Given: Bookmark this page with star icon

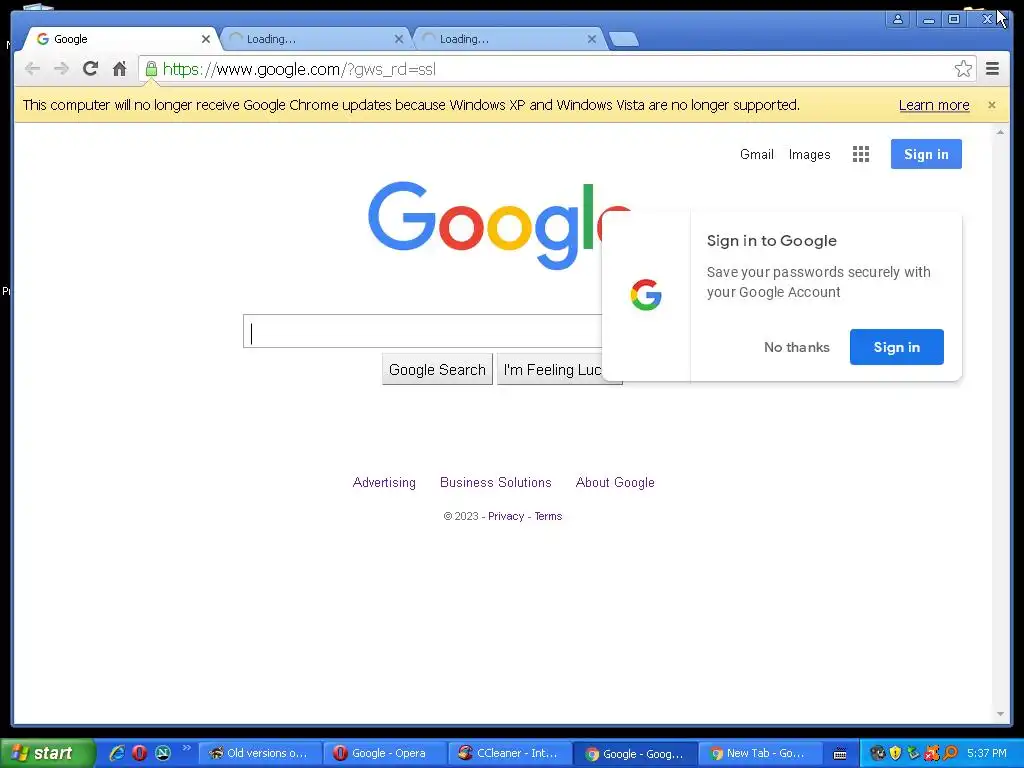Looking at the screenshot, I should [x=963, y=69].
